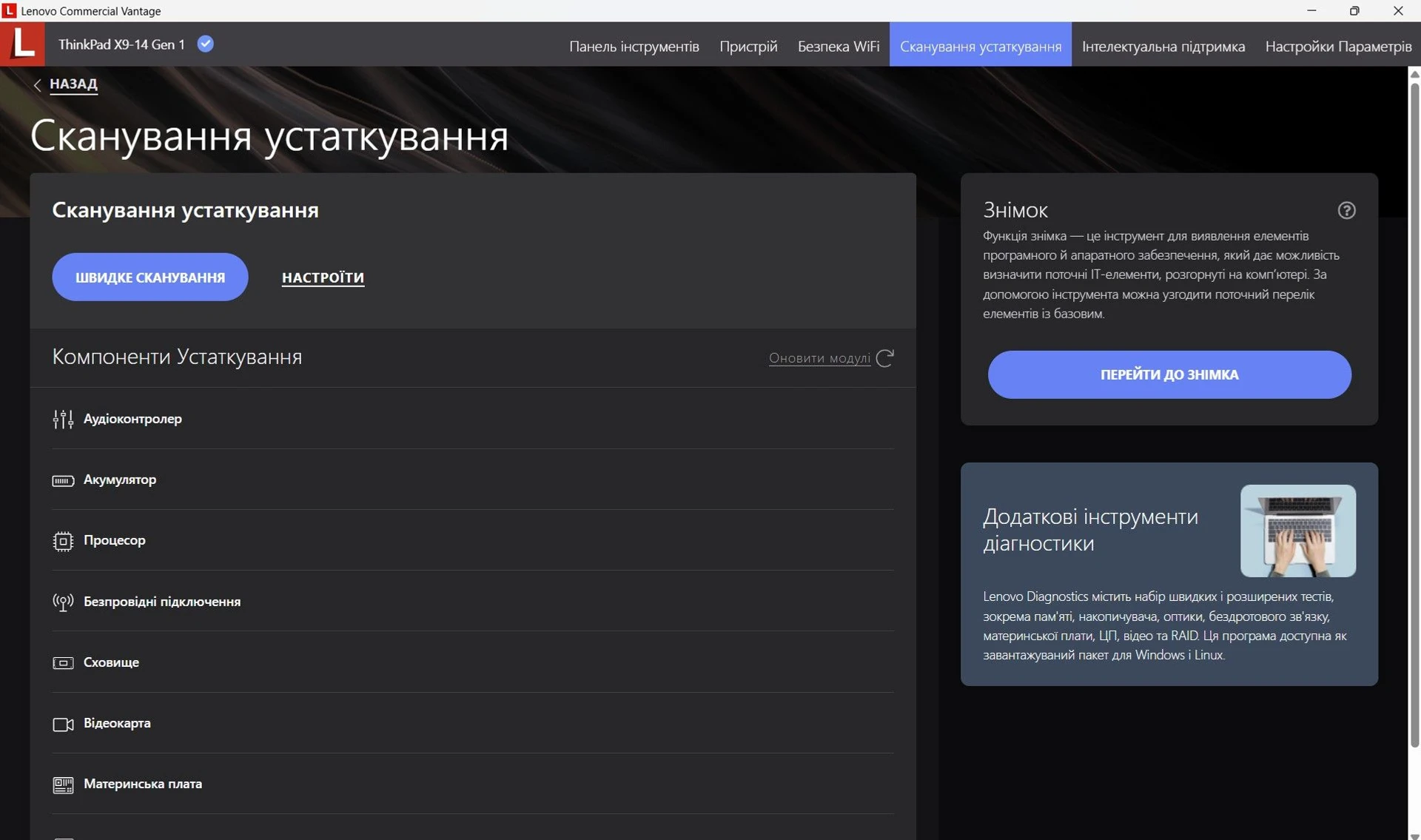Click the verified checkmark badge beside ThinkPad X9-14
The image size is (1421, 840).
pyautogui.click(x=206, y=44)
